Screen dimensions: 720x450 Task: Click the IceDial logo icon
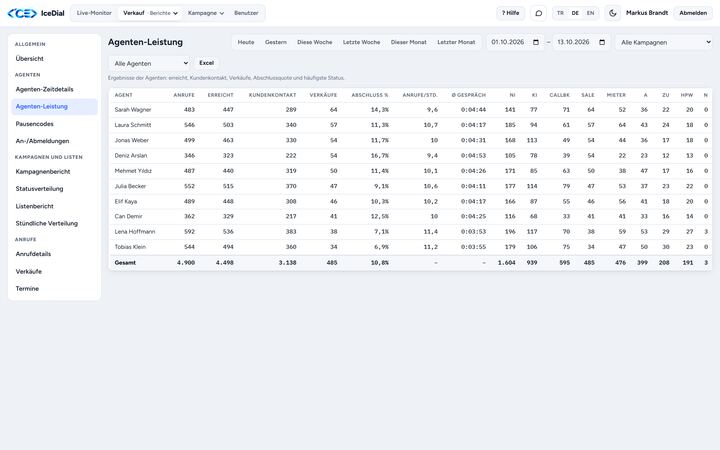[22, 13]
